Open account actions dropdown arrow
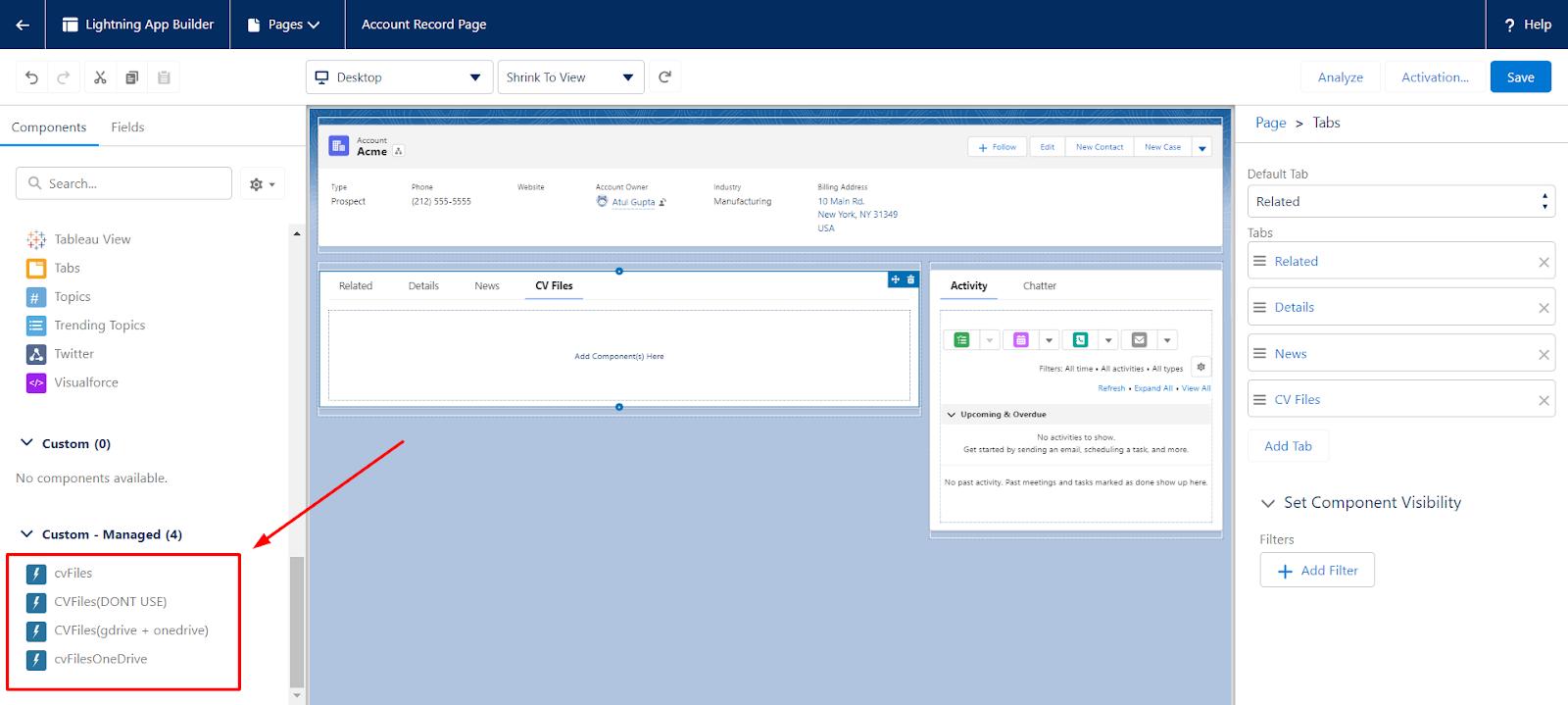This screenshot has height=705, width=1568. click(1202, 148)
